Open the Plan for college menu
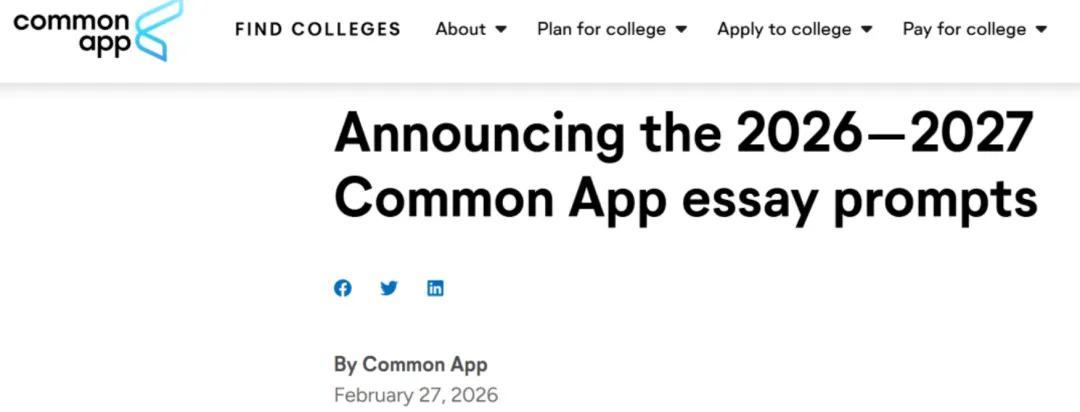The width and height of the screenshot is (1080, 412). pyautogui.click(x=601, y=29)
